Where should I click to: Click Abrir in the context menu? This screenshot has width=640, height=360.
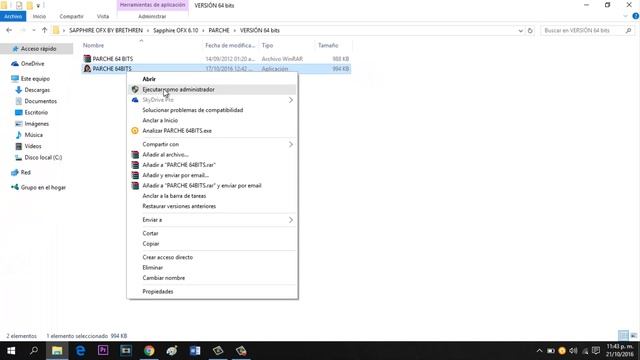click(x=212, y=79)
